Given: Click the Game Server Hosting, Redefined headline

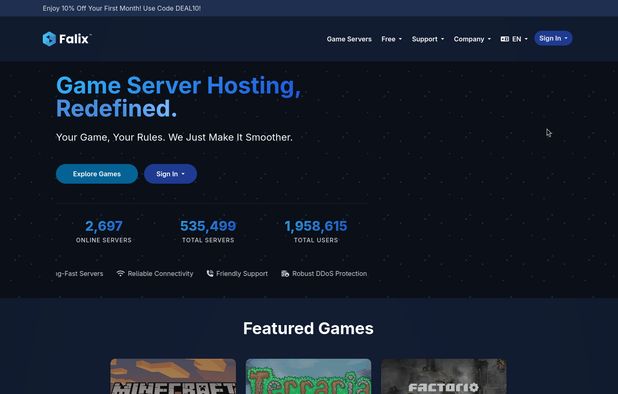Looking at the screenshot, I should click(178, 97).
